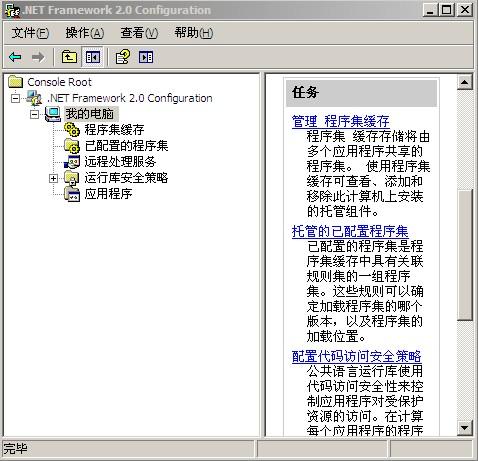Toggle the Show/Hide Action Pane icon

coord(146,57)
